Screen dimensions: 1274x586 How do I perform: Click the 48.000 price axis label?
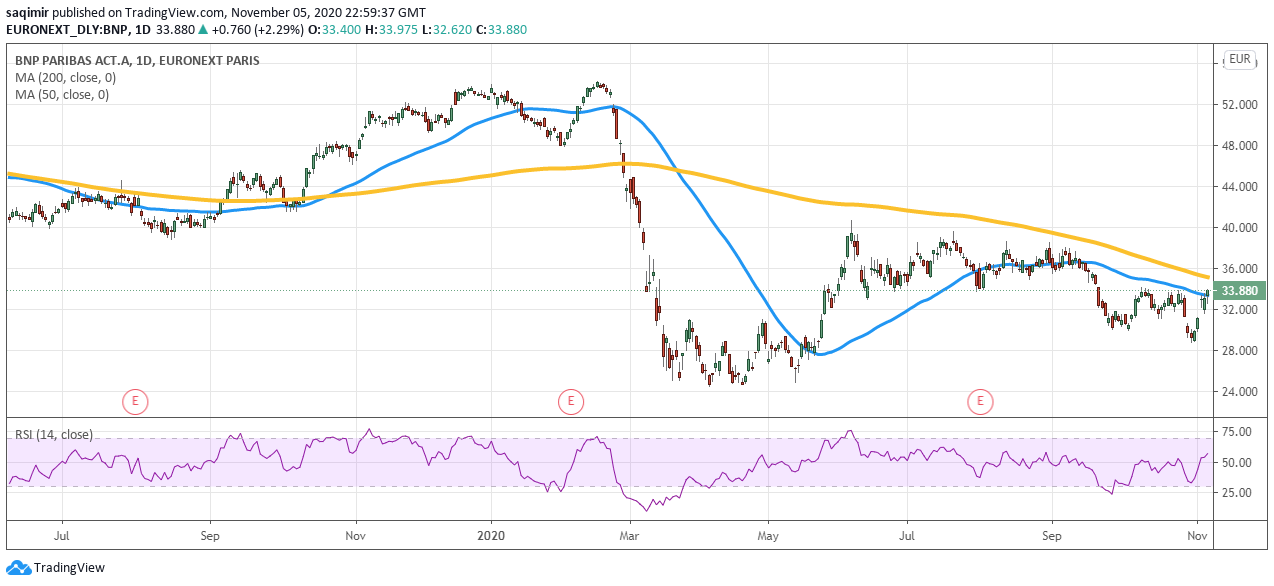coord(1239,146)
